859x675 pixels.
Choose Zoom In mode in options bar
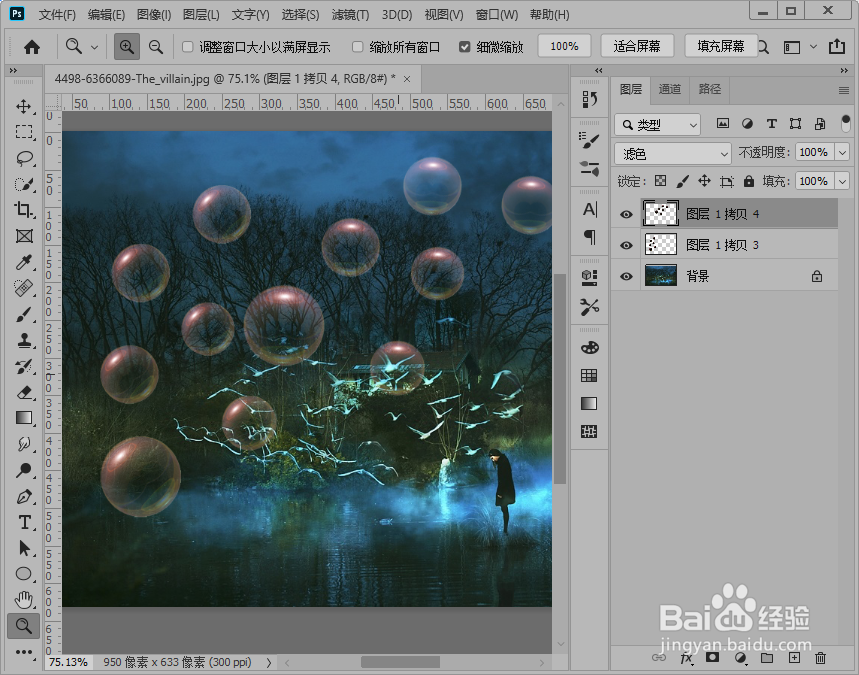[x=127, y=47]
